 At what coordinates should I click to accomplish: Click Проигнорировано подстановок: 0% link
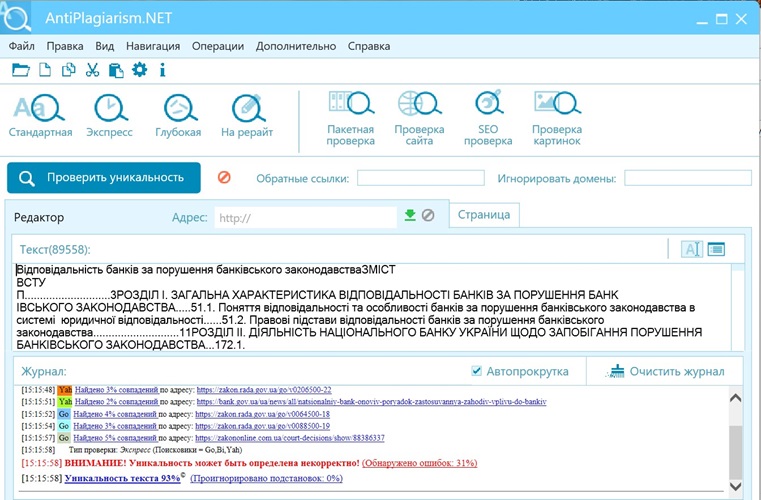click(266, 478)
